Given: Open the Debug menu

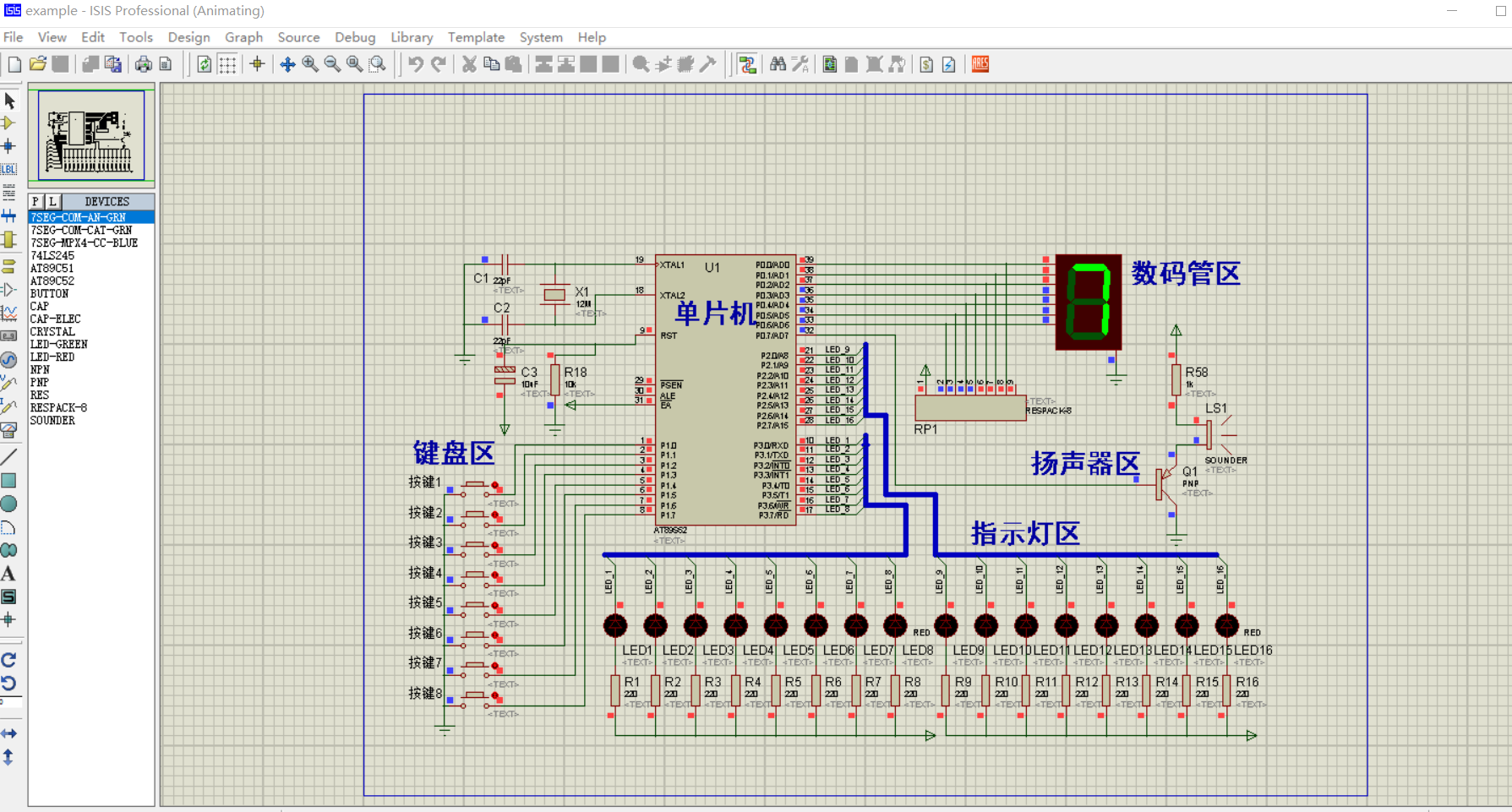Looking at the screenshot, I should pos(354,37).
